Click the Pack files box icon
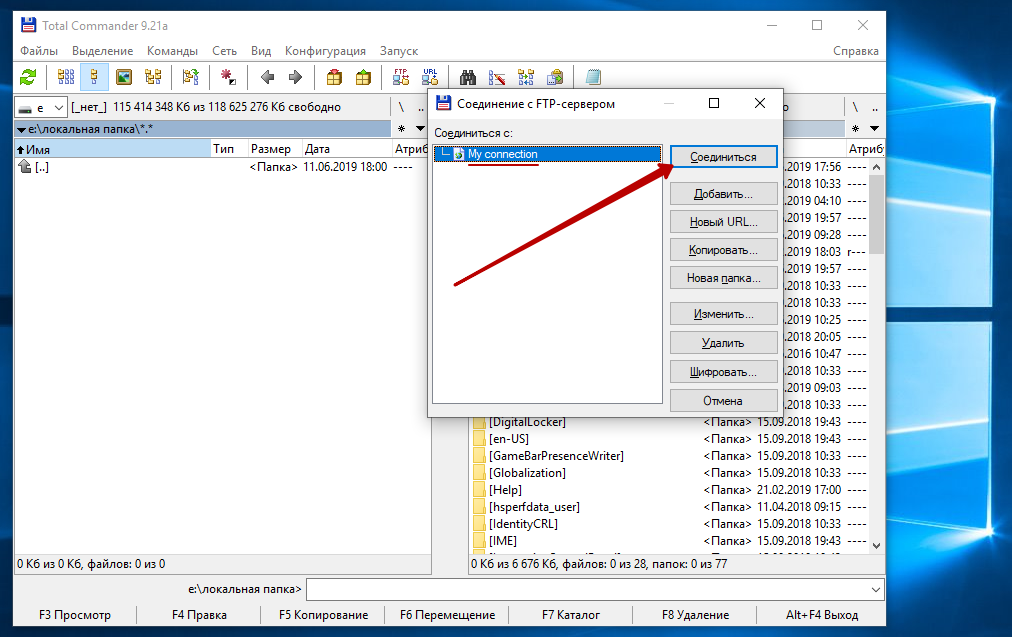The image size is (1012, 637). [x=334, y=77]
